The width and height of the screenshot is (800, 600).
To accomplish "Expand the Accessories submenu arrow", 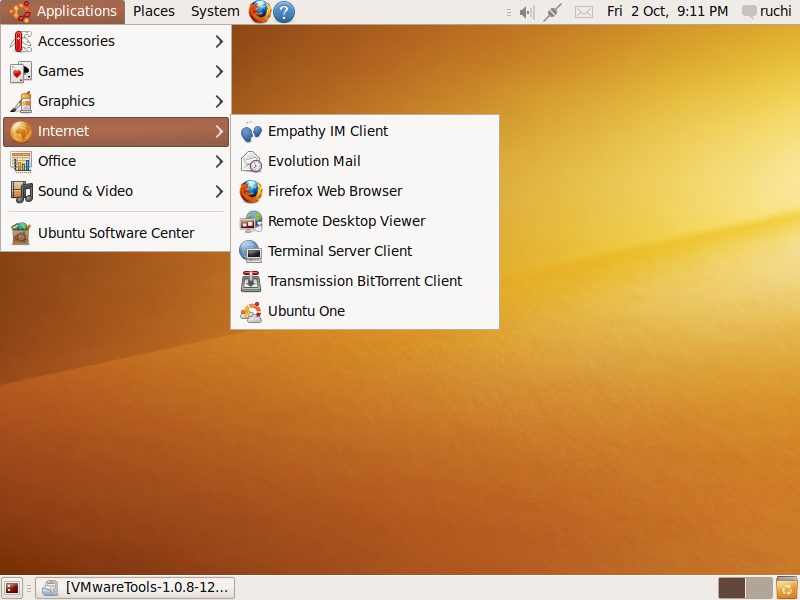I will tap(219, 41).
